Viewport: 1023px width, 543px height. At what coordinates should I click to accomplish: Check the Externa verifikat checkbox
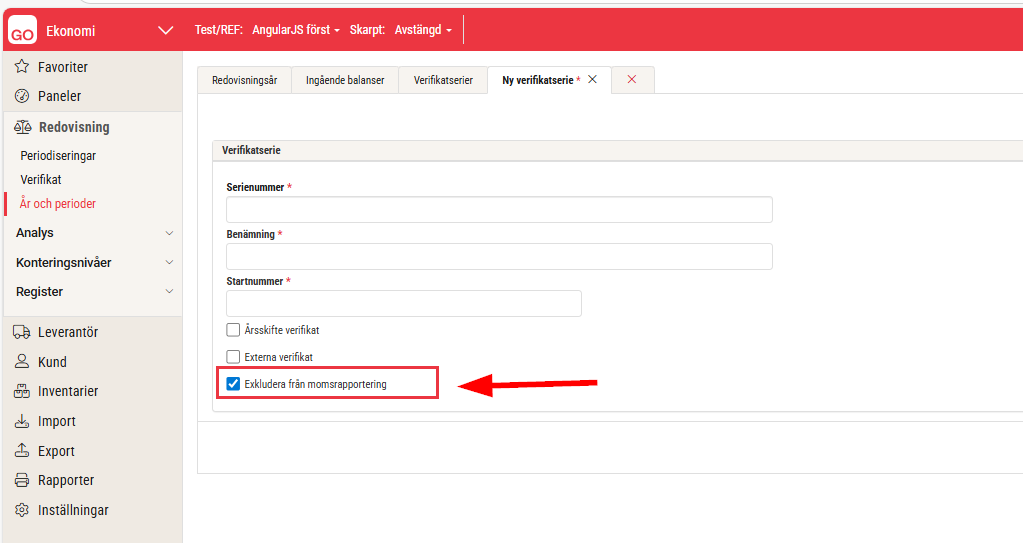click(x=234, y=357)
